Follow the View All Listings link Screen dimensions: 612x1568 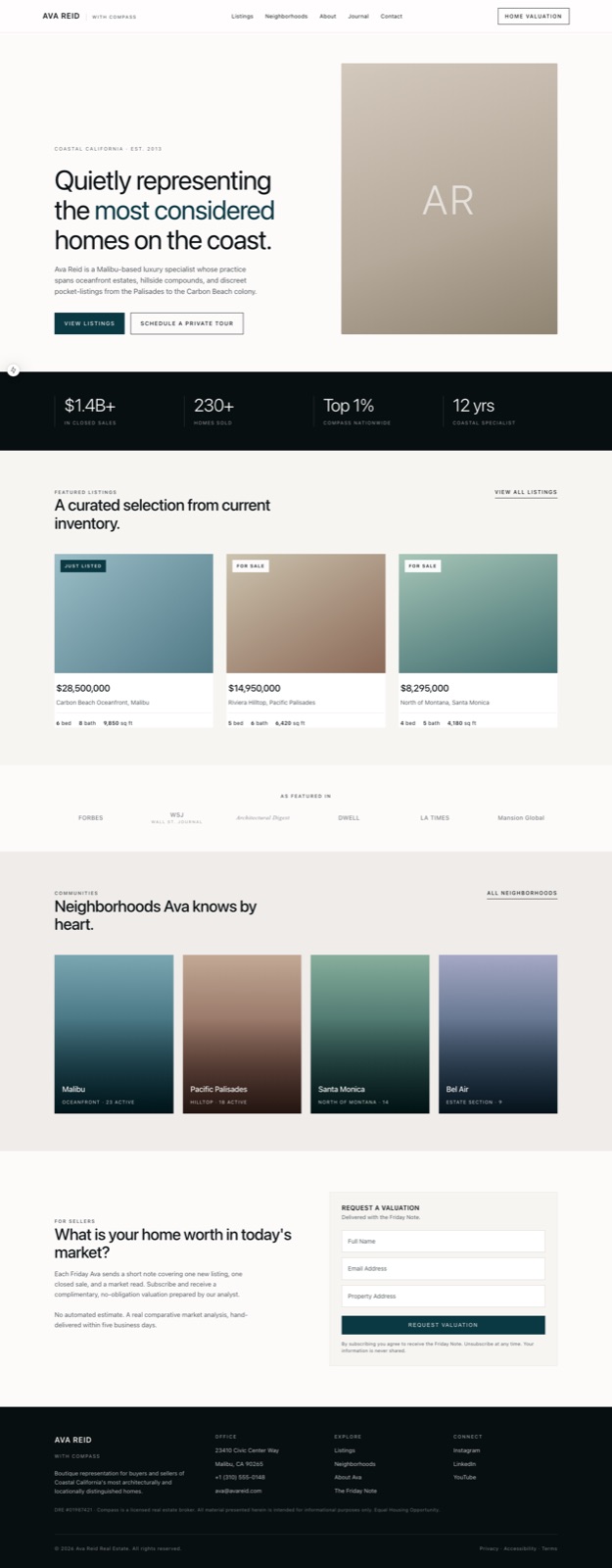(526, 492)
